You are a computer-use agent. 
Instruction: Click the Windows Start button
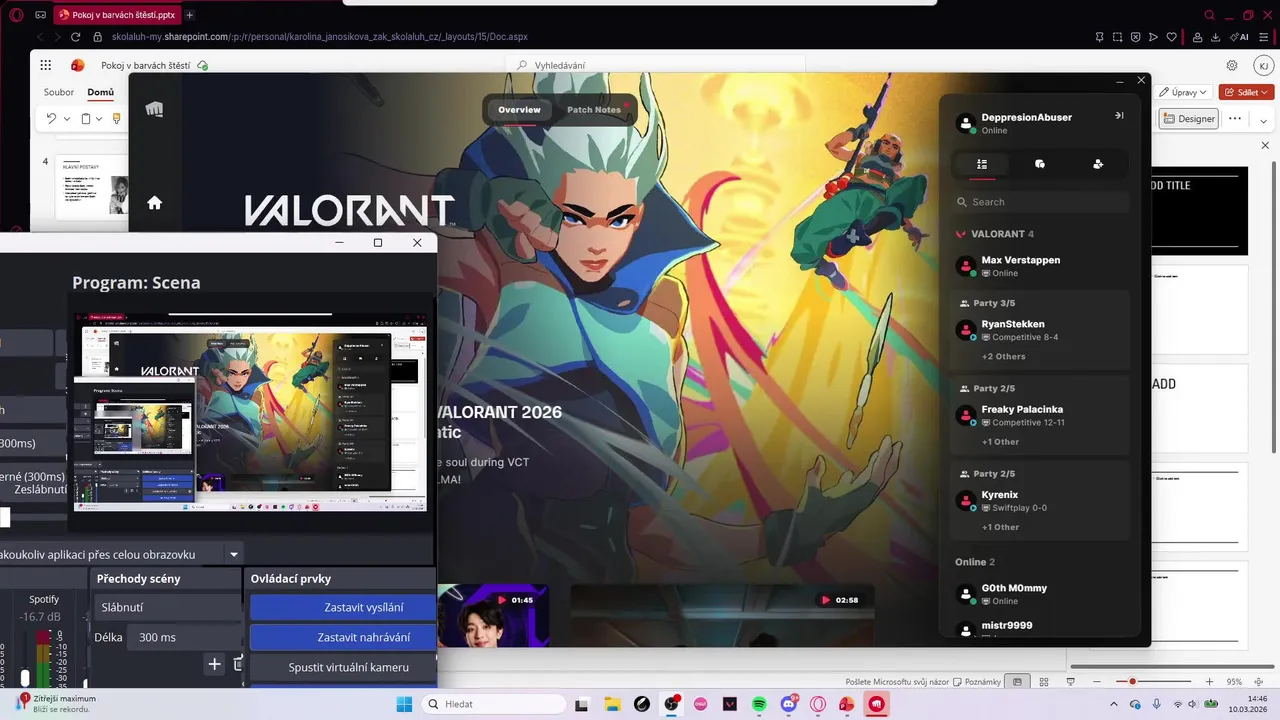click(404, 704)
